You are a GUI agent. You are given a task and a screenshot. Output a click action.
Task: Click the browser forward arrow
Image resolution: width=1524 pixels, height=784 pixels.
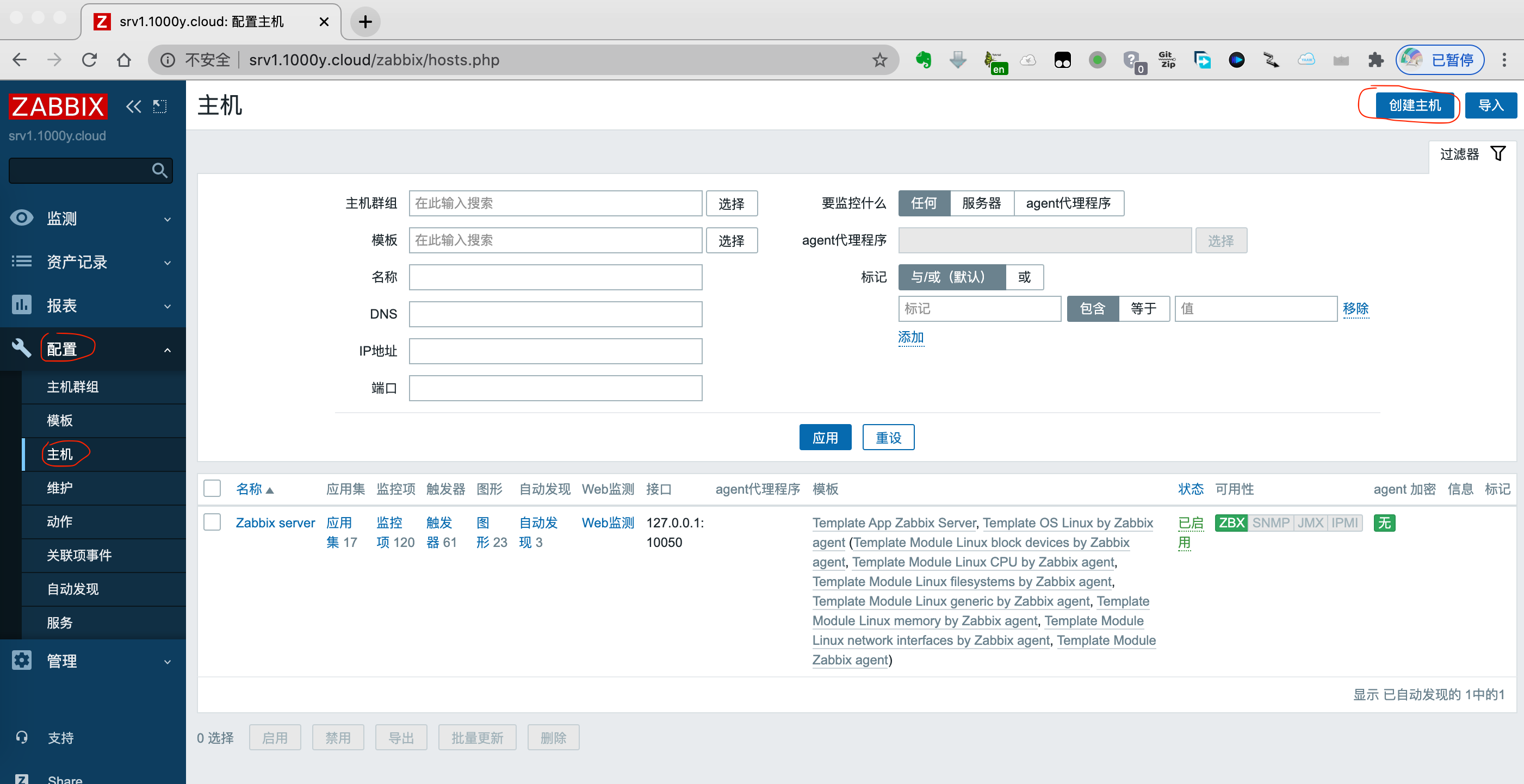tap(54, 60)
